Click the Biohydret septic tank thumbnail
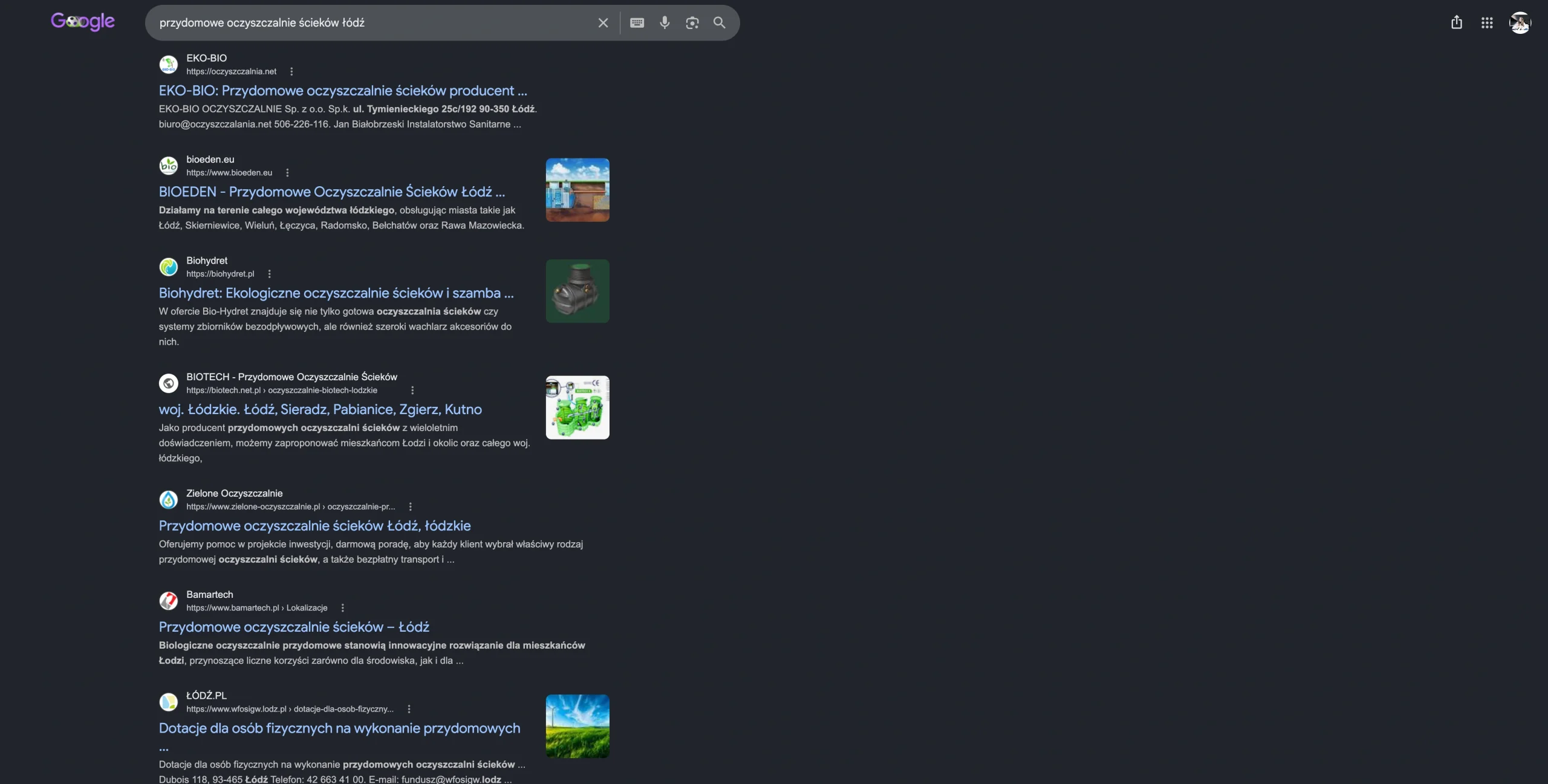The width and height of the screenshot is (1548, 784). point(577,291)
